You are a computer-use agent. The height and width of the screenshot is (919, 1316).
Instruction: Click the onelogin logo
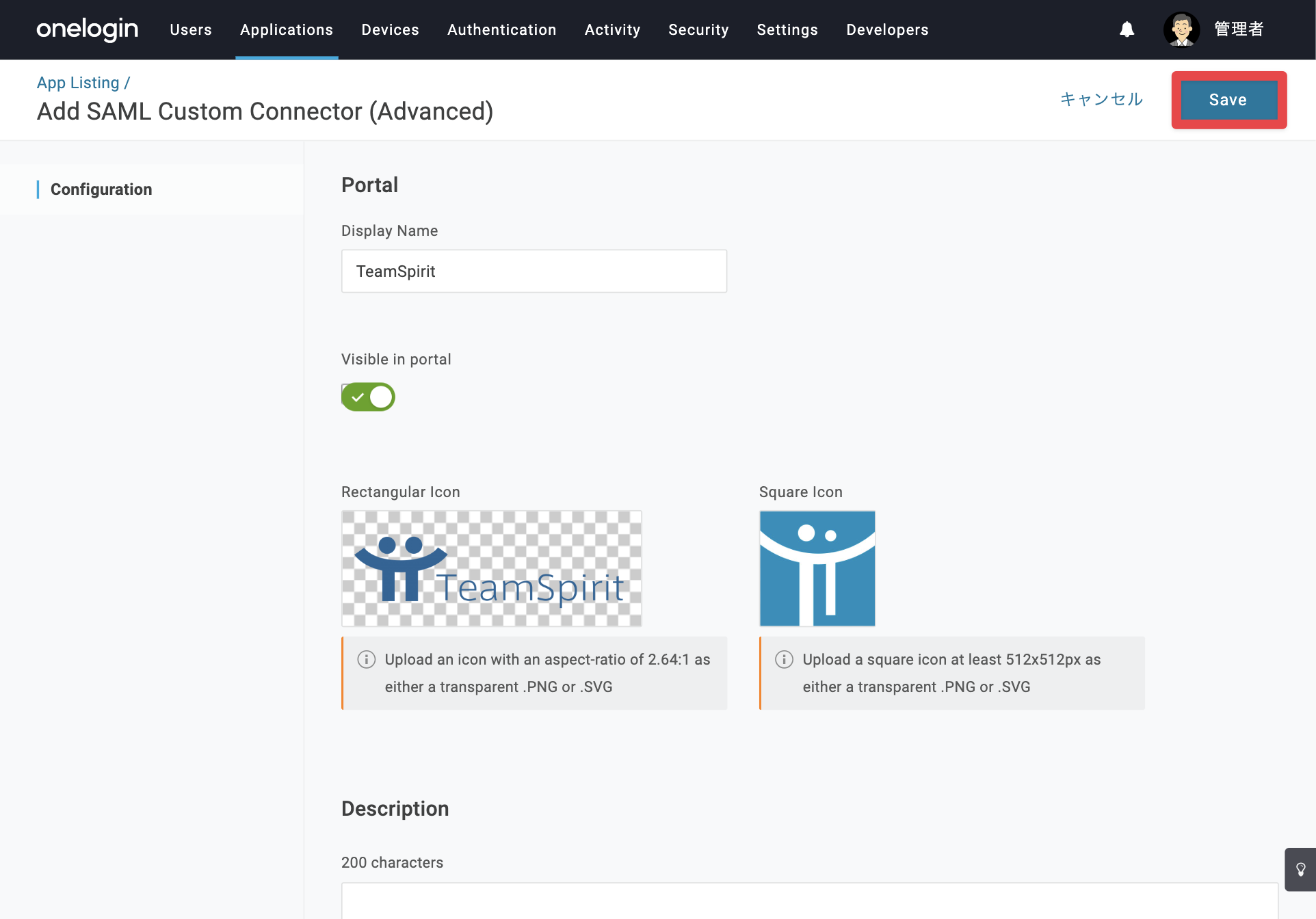coord(87,29)
